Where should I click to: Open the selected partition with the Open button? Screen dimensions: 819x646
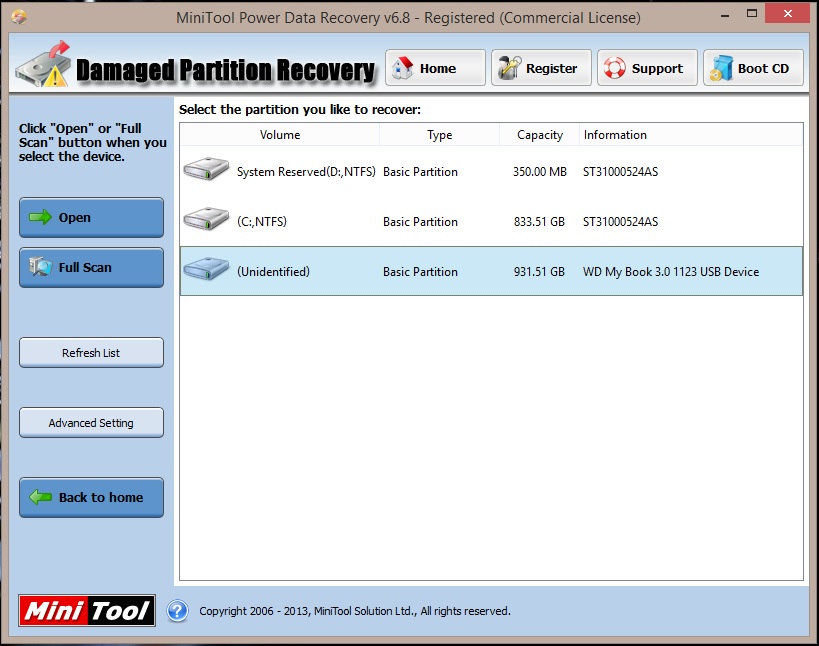[x=91, y=217]
